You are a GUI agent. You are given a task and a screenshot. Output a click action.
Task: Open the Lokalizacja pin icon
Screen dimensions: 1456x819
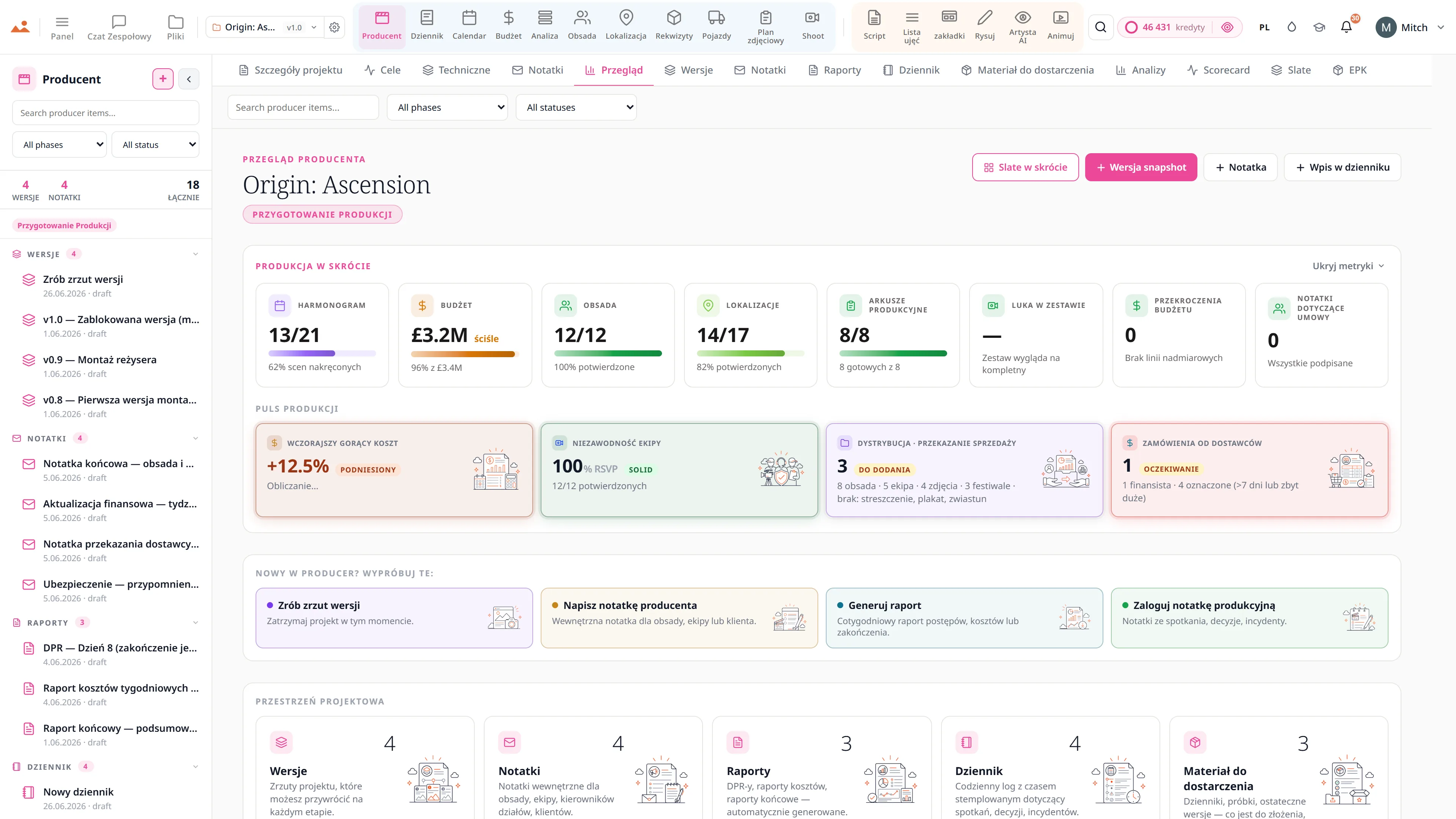626,26
